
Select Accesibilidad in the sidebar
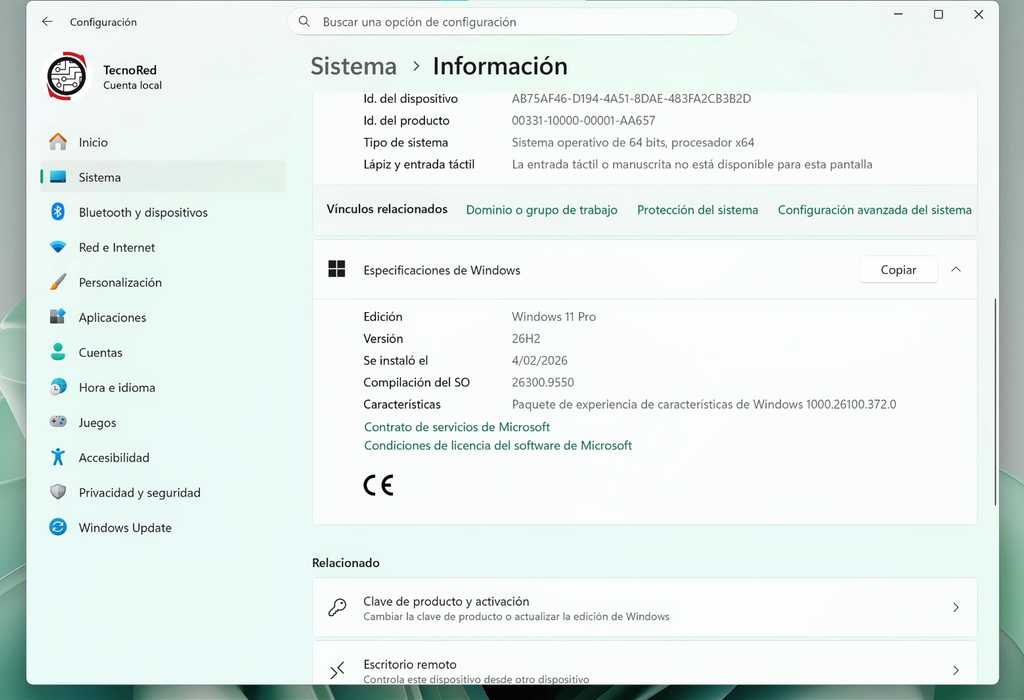pos(163,457)
